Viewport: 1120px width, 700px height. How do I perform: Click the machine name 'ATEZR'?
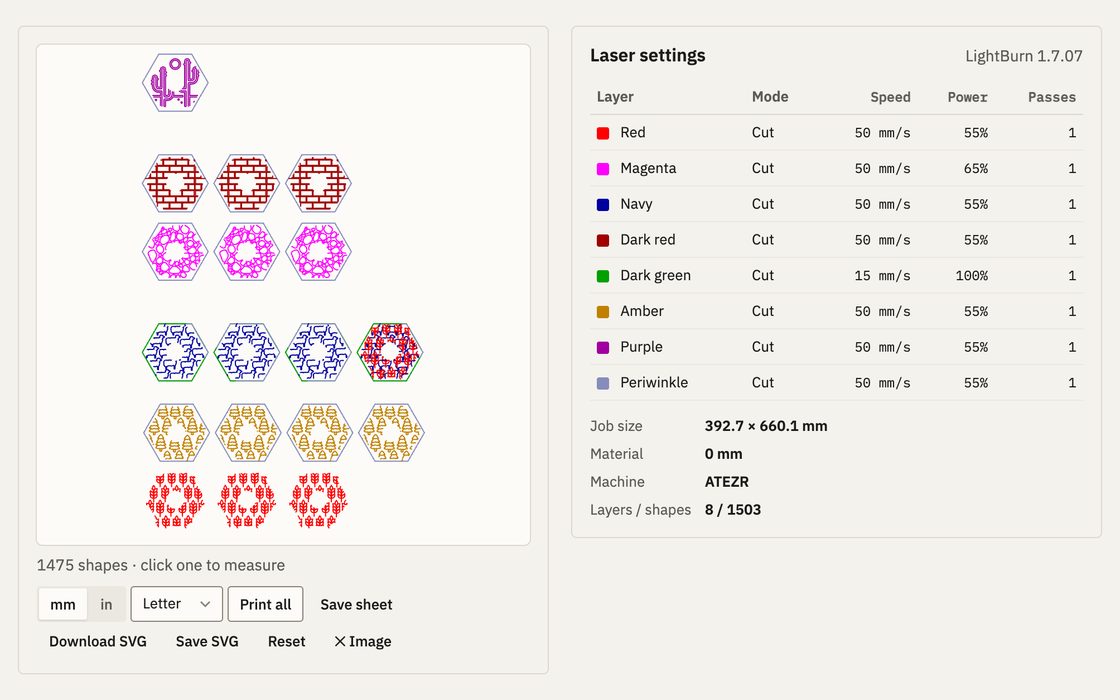click(x=726, y=481)
